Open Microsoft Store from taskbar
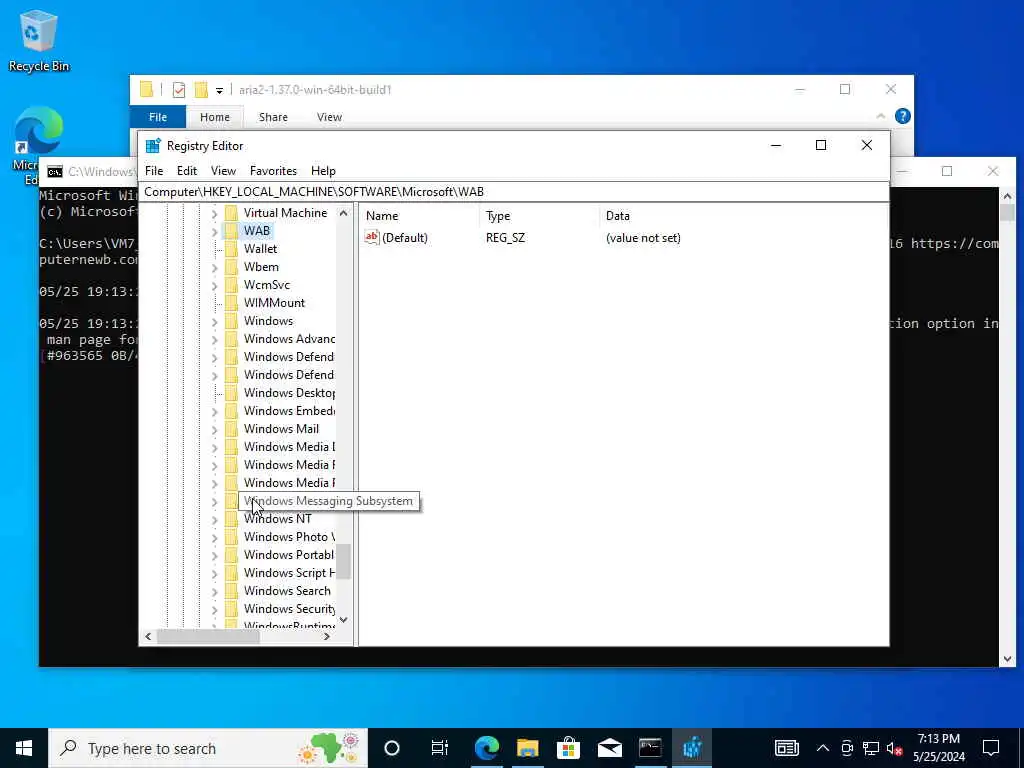This screenshot has width=1024, height=768. point(568,748)
